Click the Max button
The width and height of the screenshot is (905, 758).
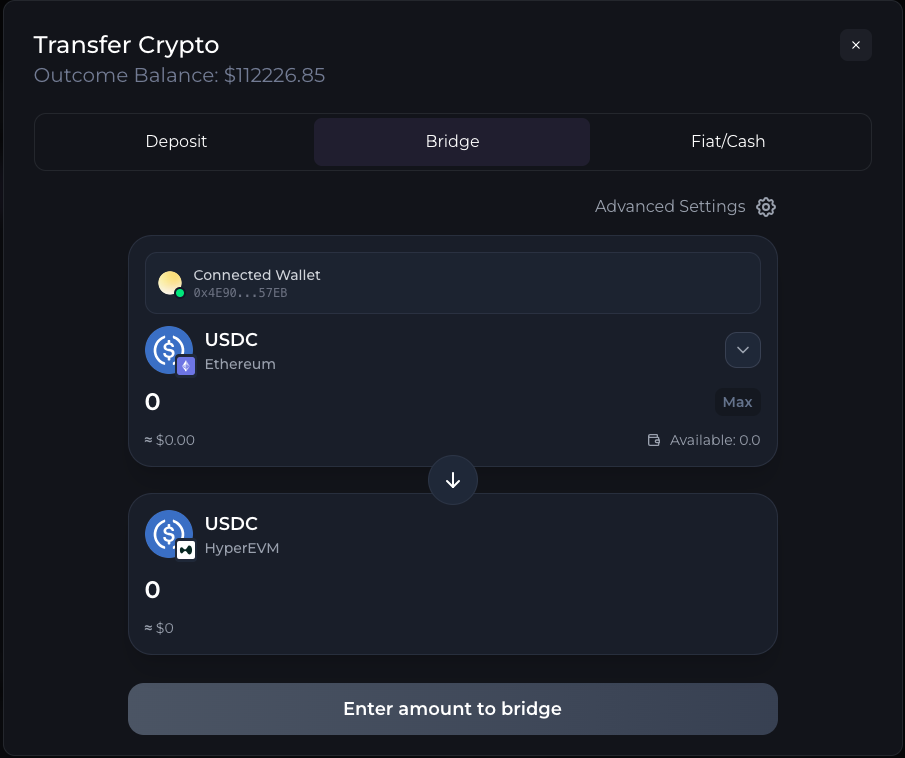pyautogui.click(x=737, y=401)
